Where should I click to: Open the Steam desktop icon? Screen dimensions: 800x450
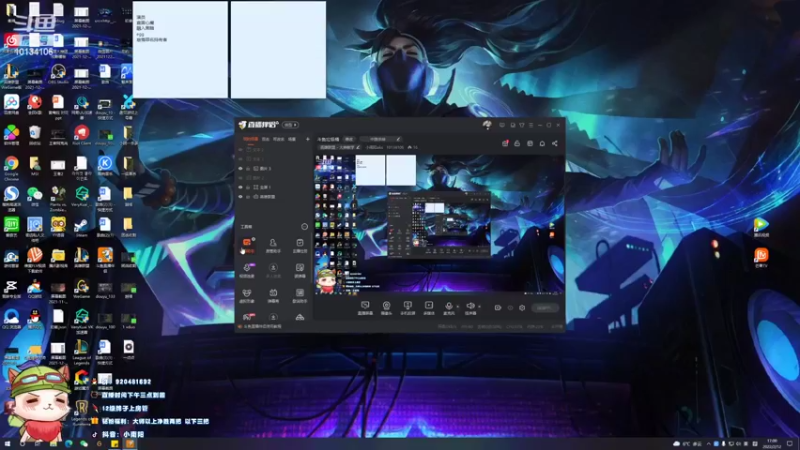82,228
